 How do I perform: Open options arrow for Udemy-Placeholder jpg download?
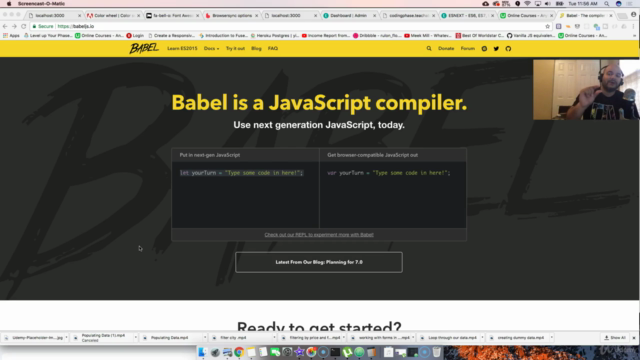(67, 338)
